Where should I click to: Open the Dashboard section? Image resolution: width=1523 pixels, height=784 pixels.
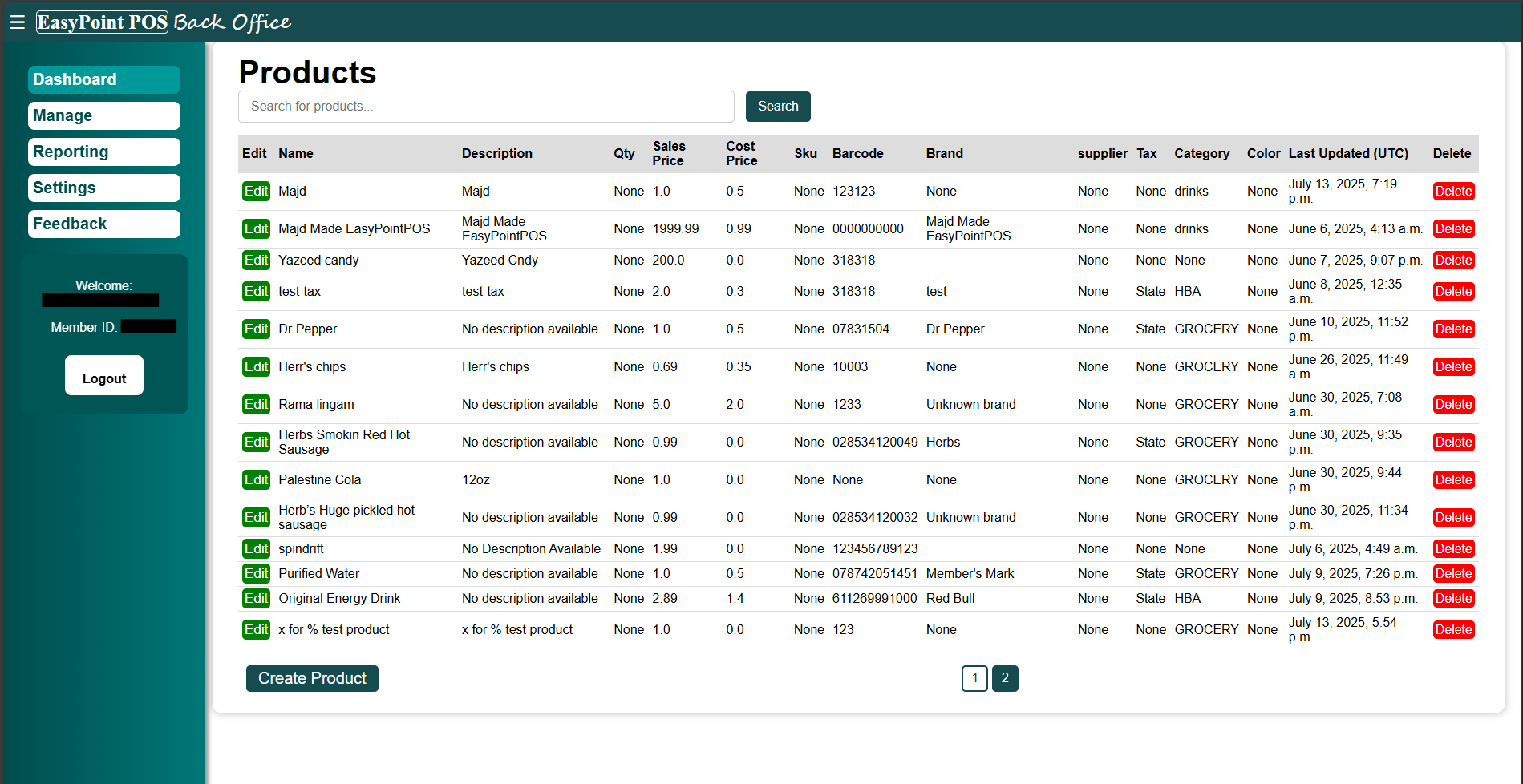(x=103, y=79)
